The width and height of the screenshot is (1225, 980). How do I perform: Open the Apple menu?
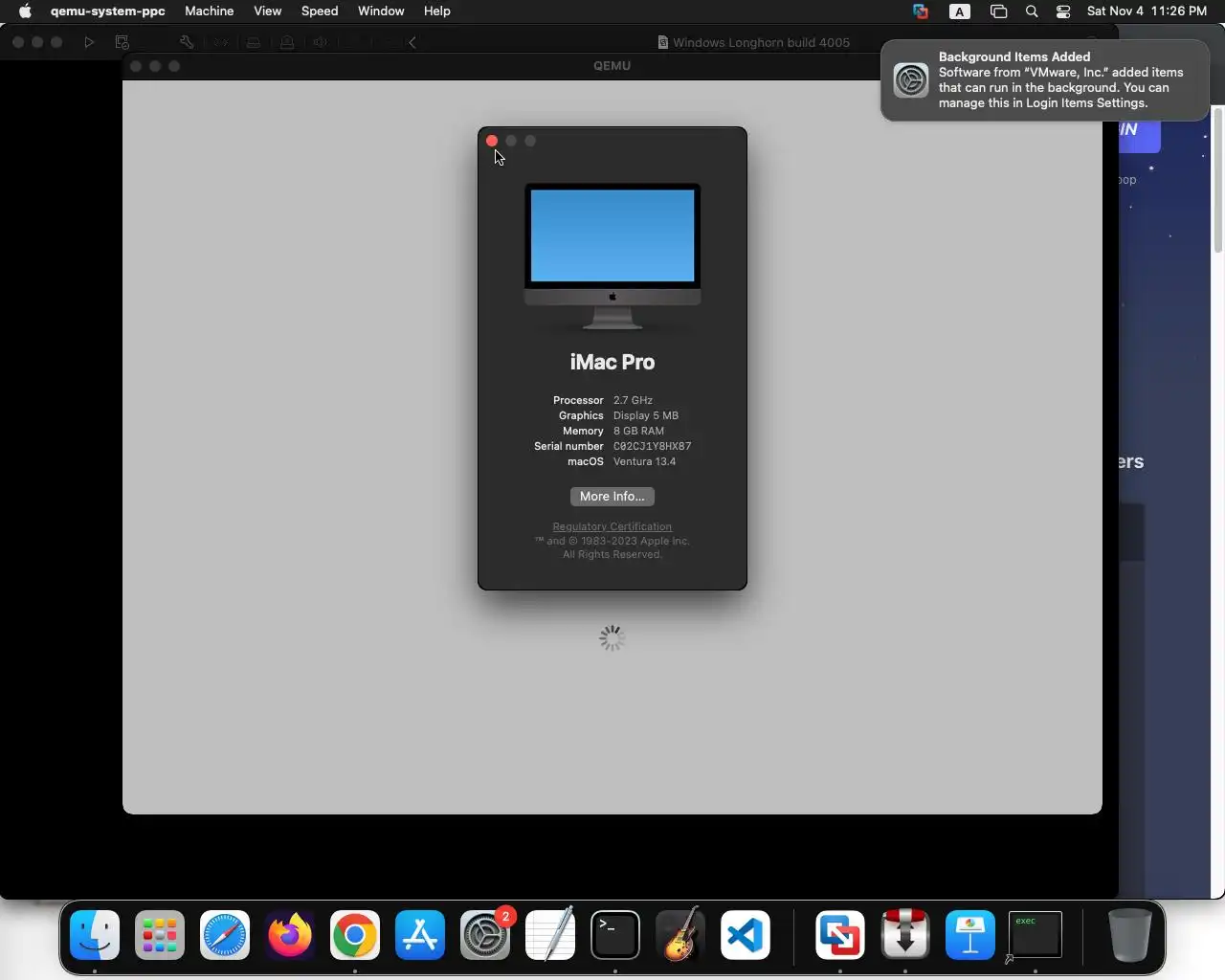point(25,11)
